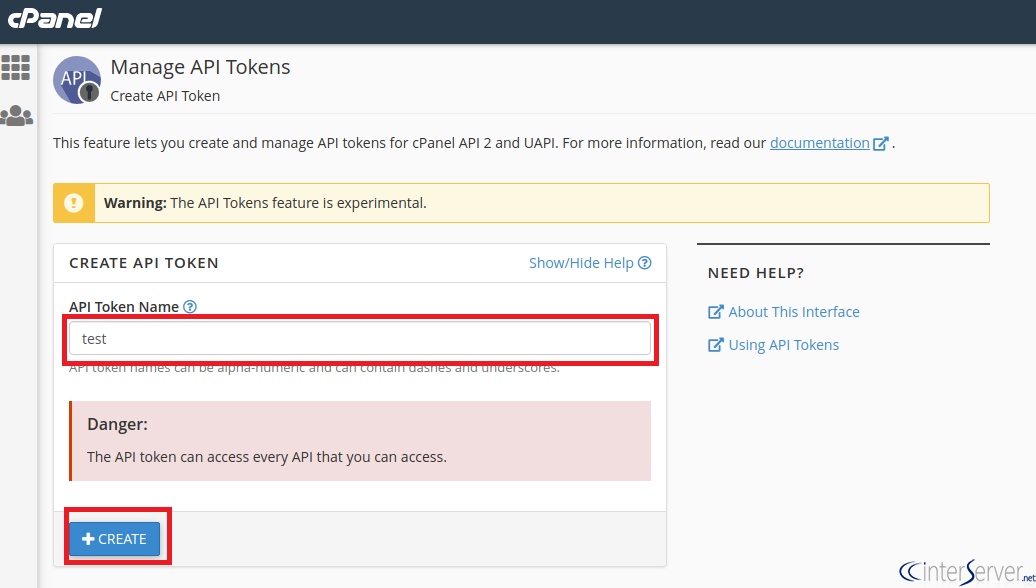This screenshot has width=1036, height=588.
Task: Click the warning exclamation icon
Action: pyautogui.click(x=74, y=203)
